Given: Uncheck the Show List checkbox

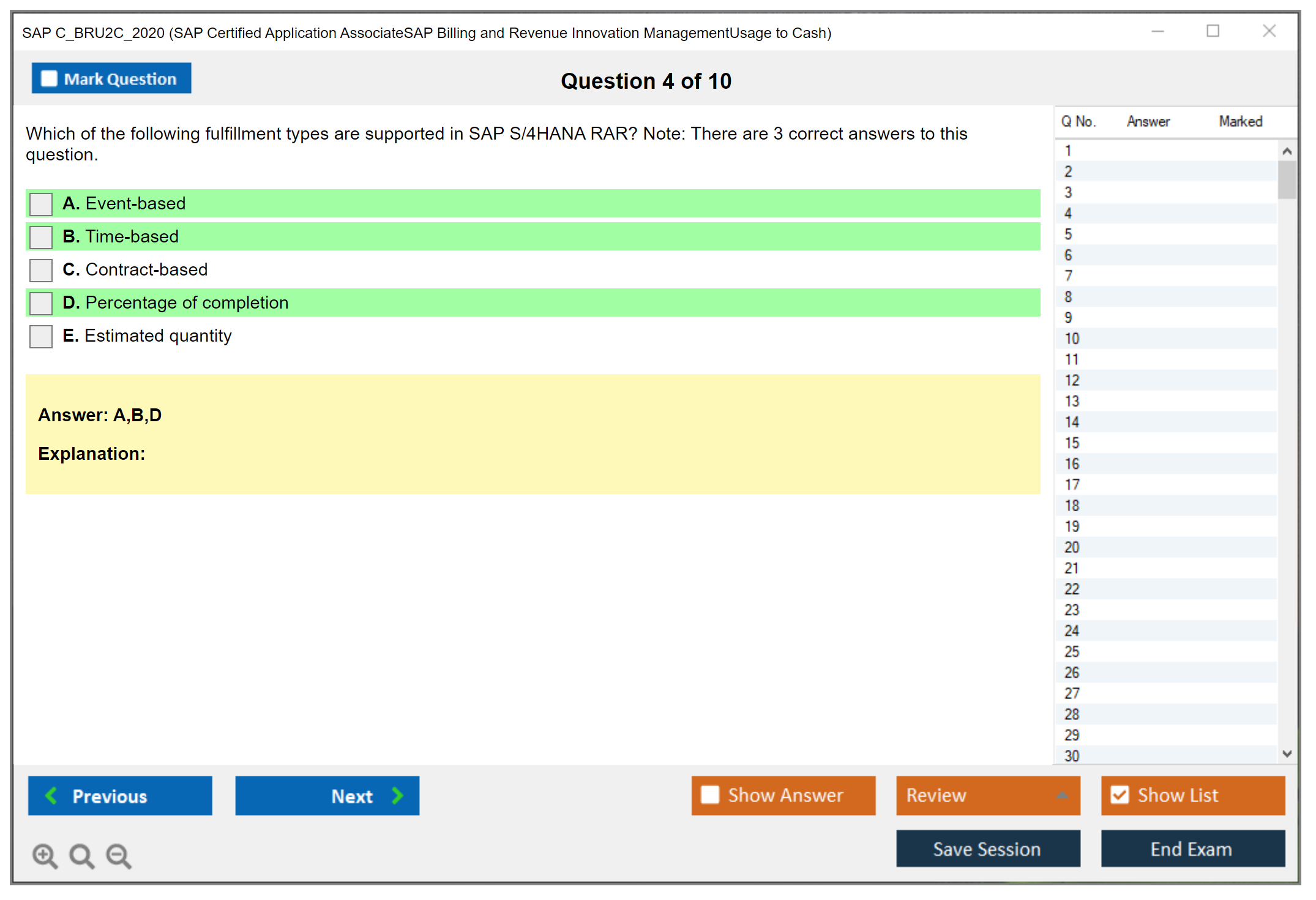Looking at the screenshot, I should point(1120,795).
